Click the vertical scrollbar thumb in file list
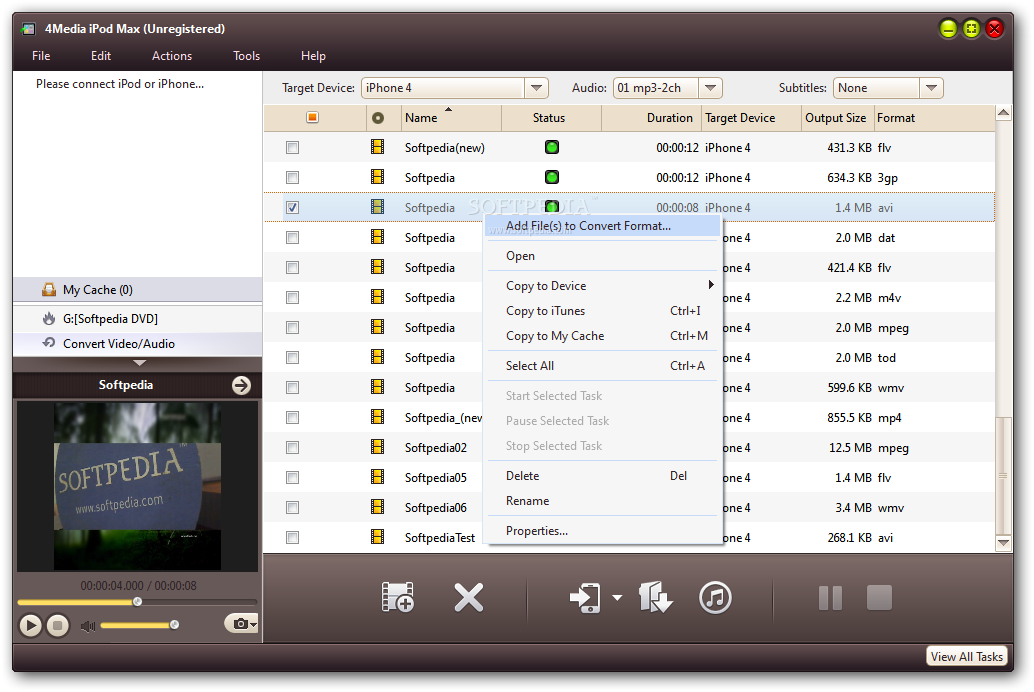 point(1003,475)
